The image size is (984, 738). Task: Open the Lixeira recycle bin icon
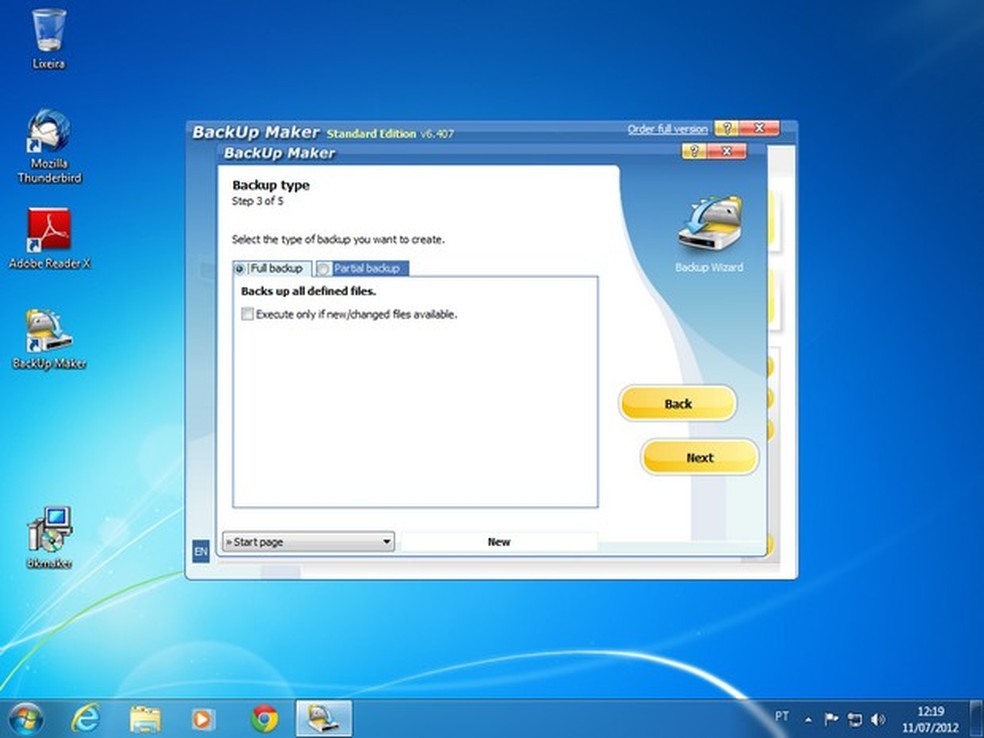48,32
